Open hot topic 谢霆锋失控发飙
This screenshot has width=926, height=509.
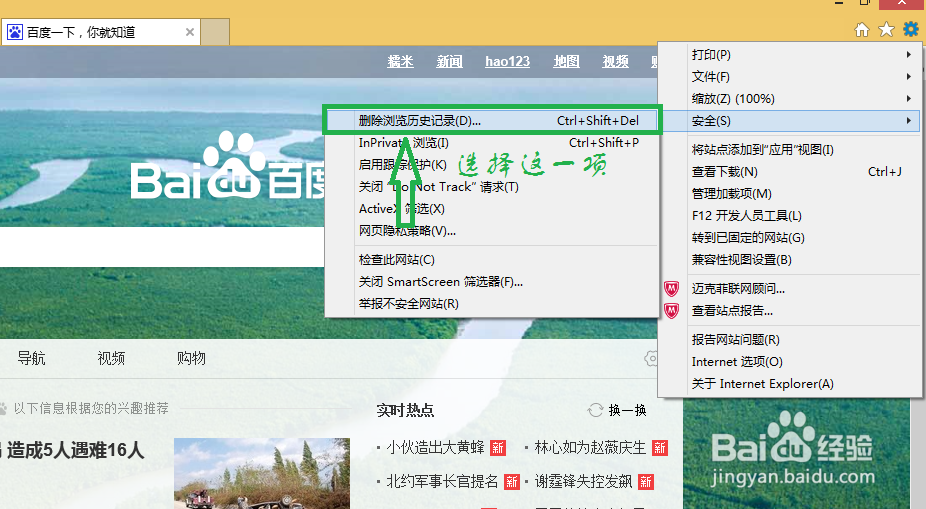[x=583, y=481]
